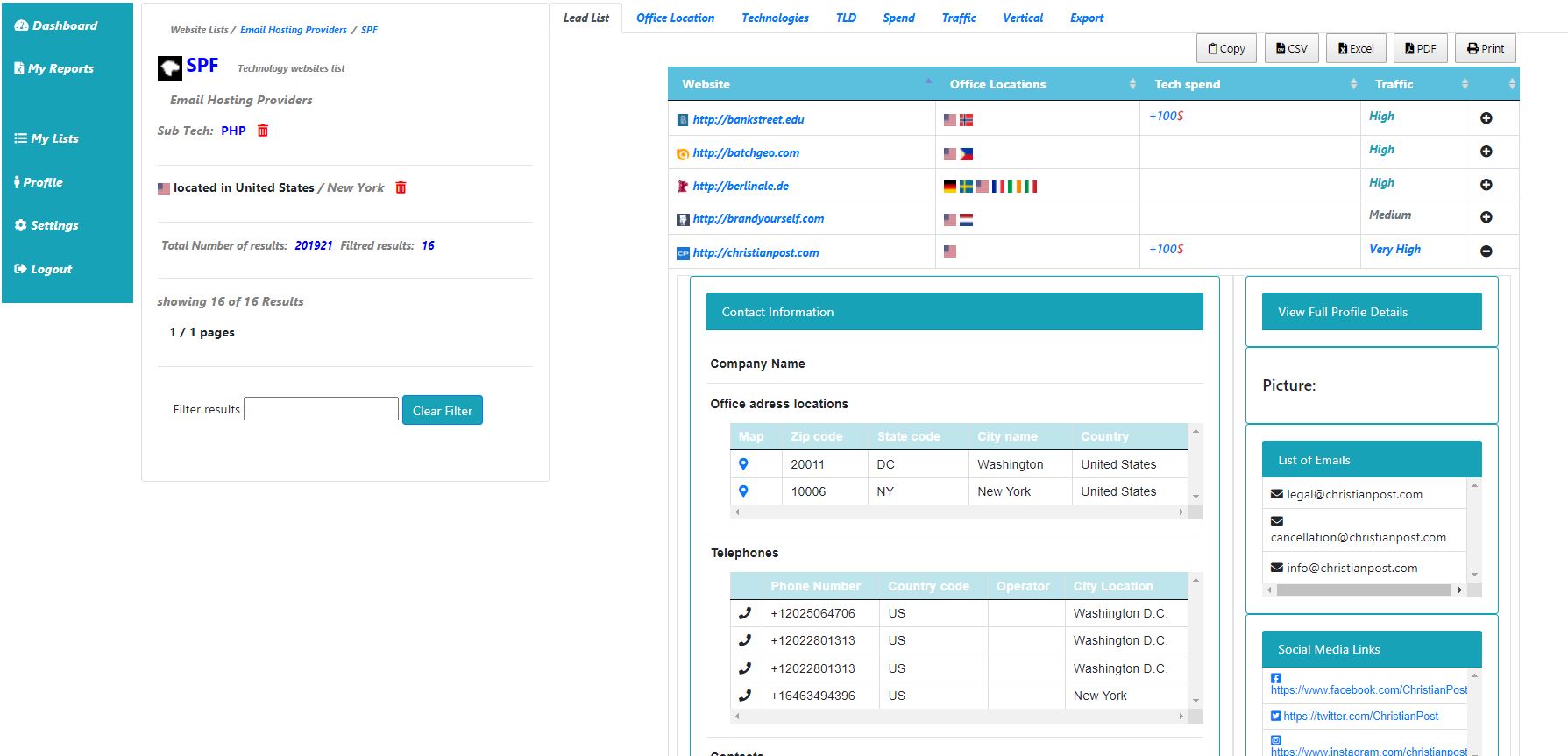Click the PHP sub tech link

click(x=233, y=131)
